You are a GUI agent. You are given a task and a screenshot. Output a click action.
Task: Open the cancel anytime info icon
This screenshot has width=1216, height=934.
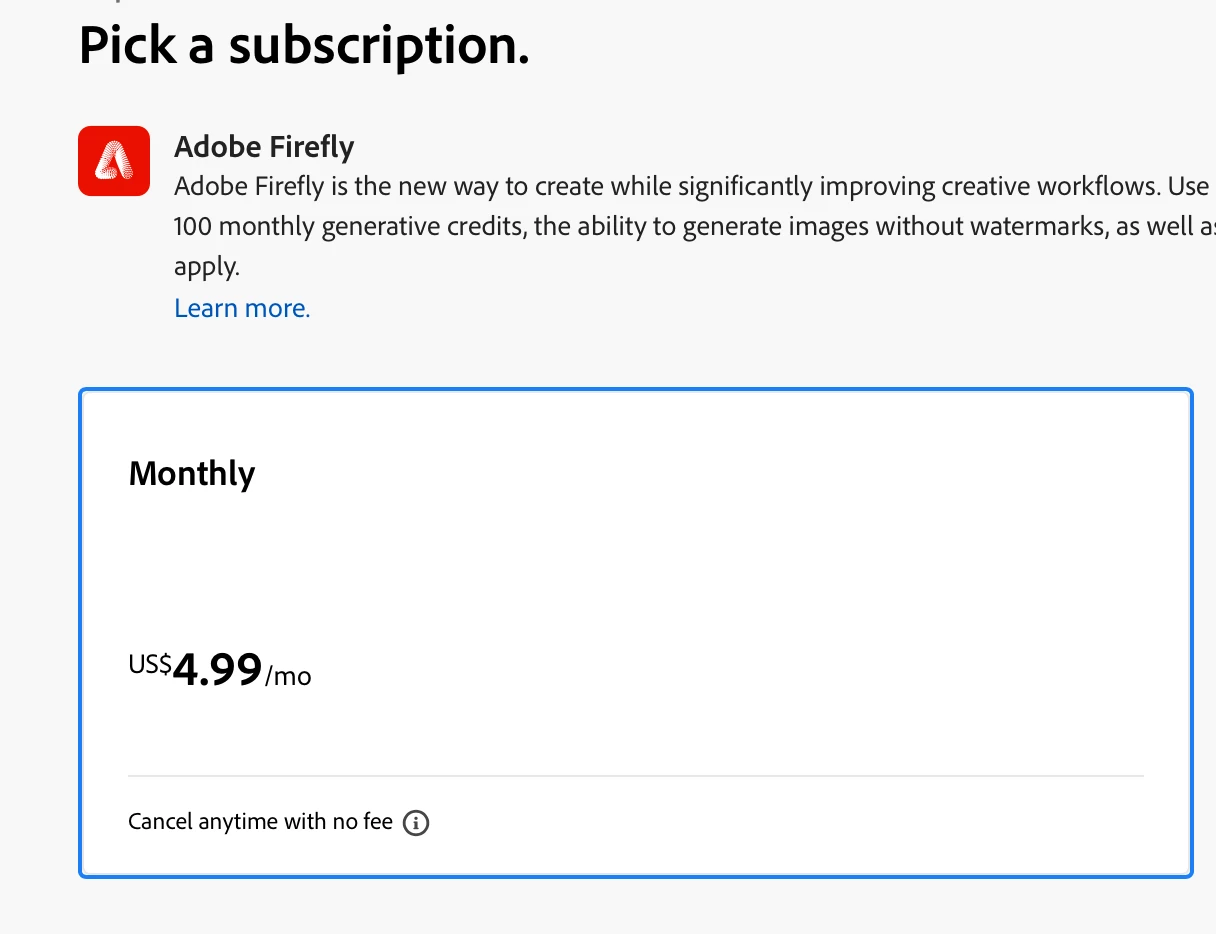[416, 823]
